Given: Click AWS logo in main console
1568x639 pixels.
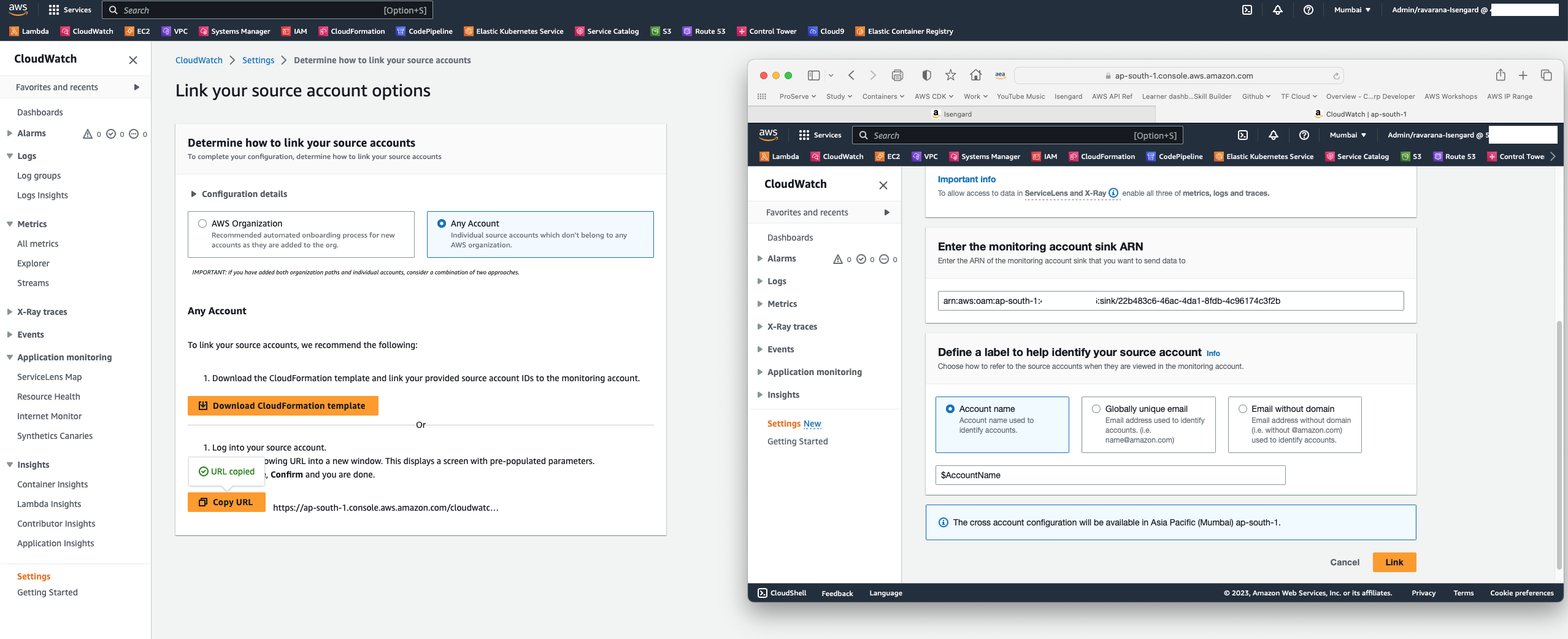Looking at the screenshot, I should (18, 9).
